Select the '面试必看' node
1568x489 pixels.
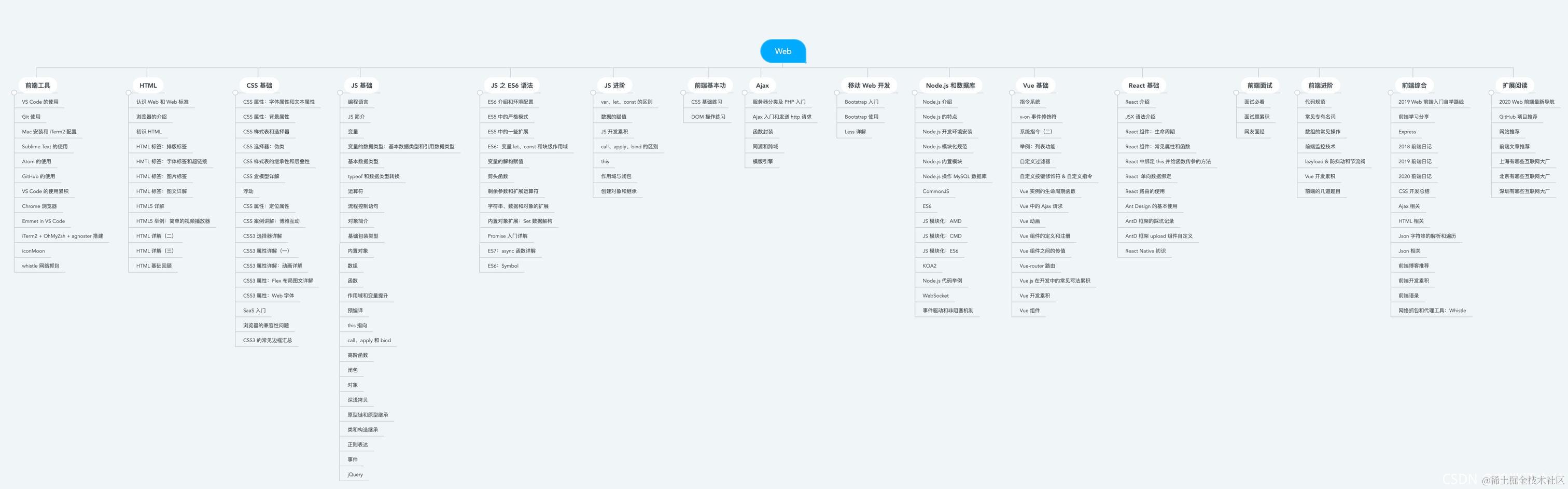coord(1254,102)
